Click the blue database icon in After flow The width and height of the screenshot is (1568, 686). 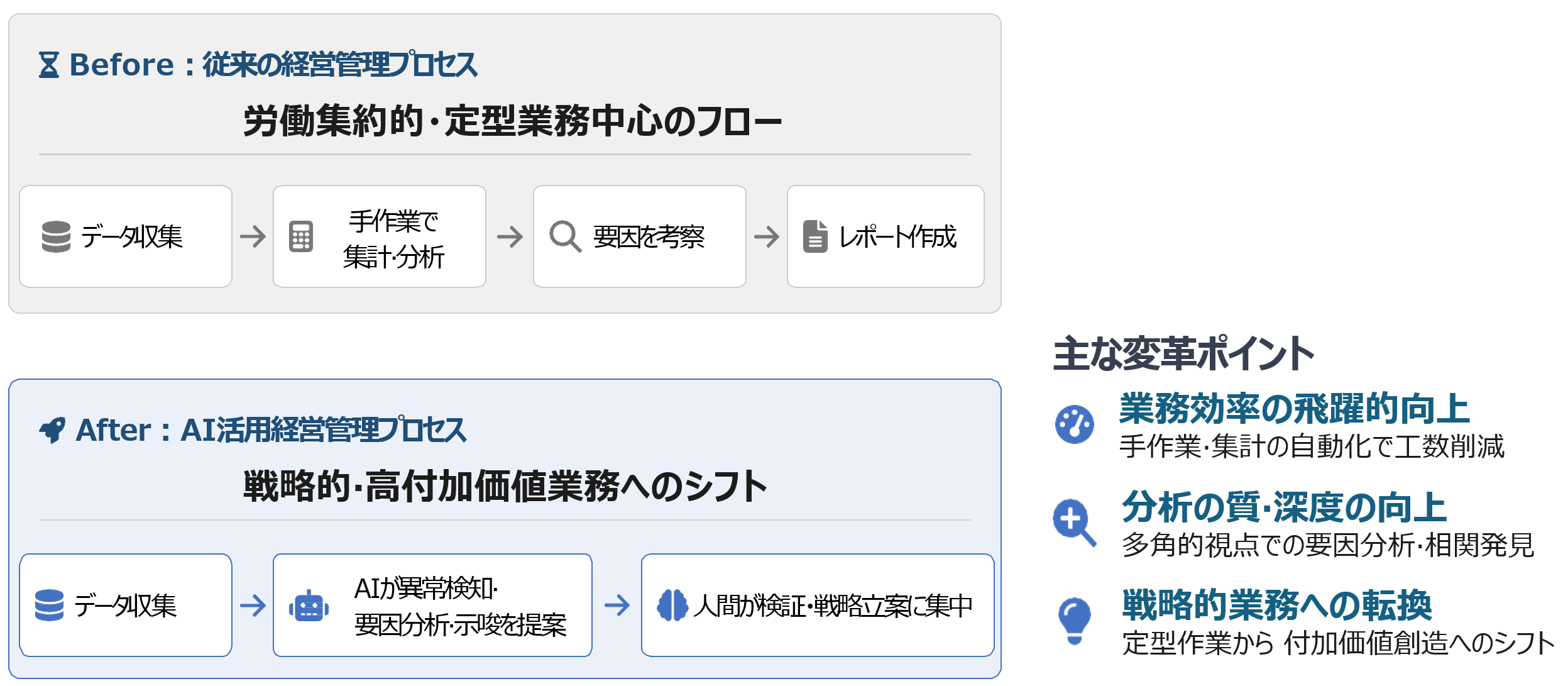coord(50,605)
